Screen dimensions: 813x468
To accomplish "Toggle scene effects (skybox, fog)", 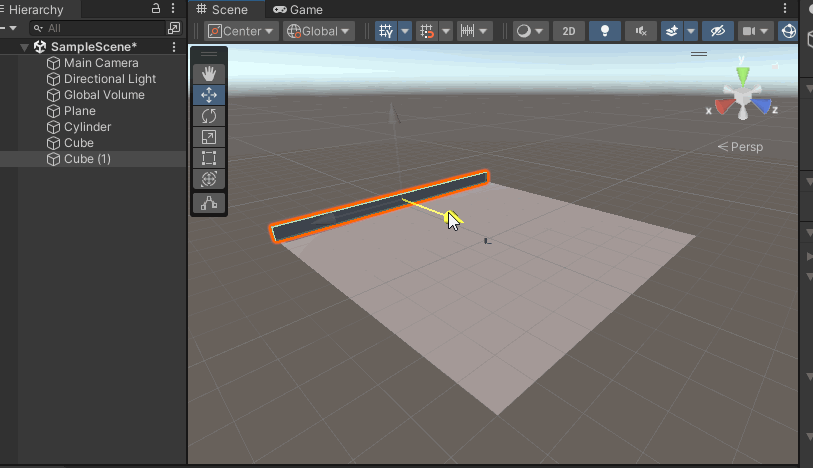I will [x=672, y=31].
